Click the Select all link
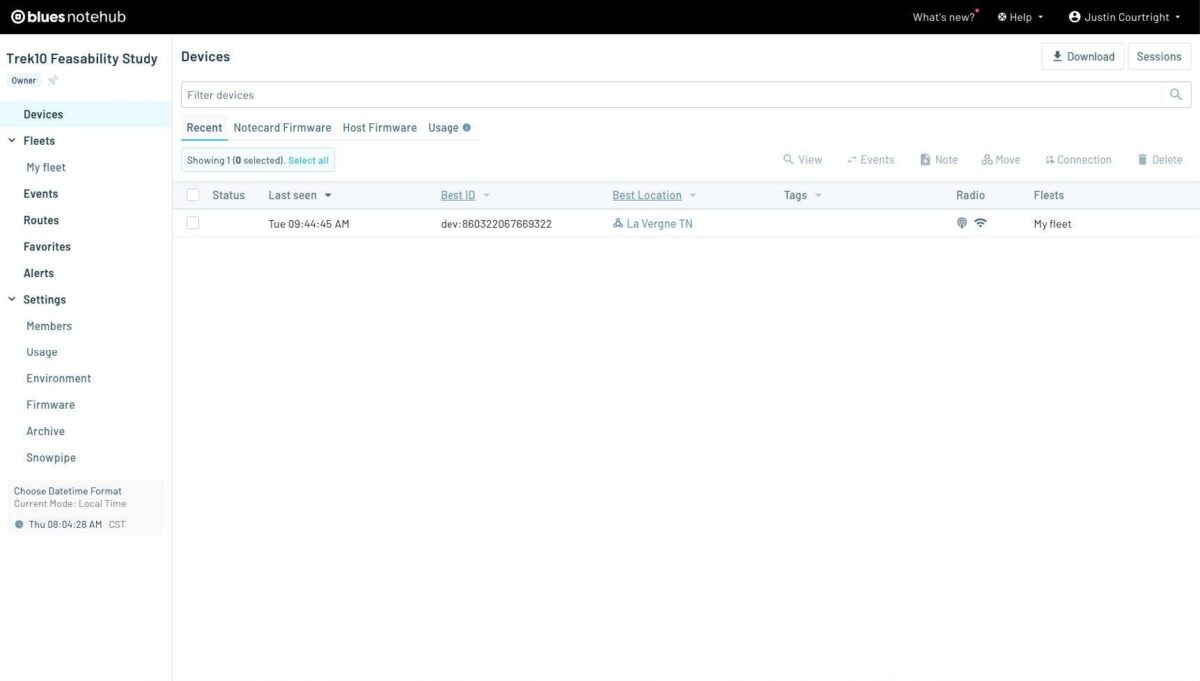 click(x=308, y=160)
